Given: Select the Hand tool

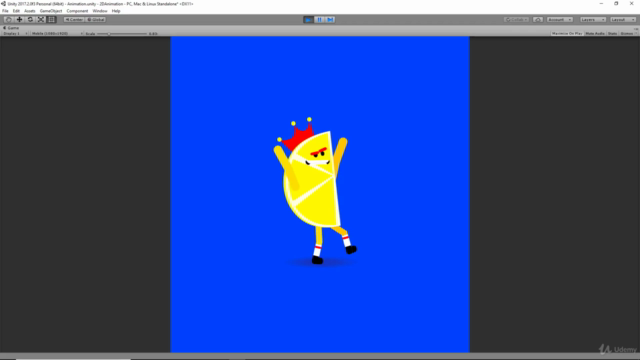Looking at the screenshot, I should [9, 20].
